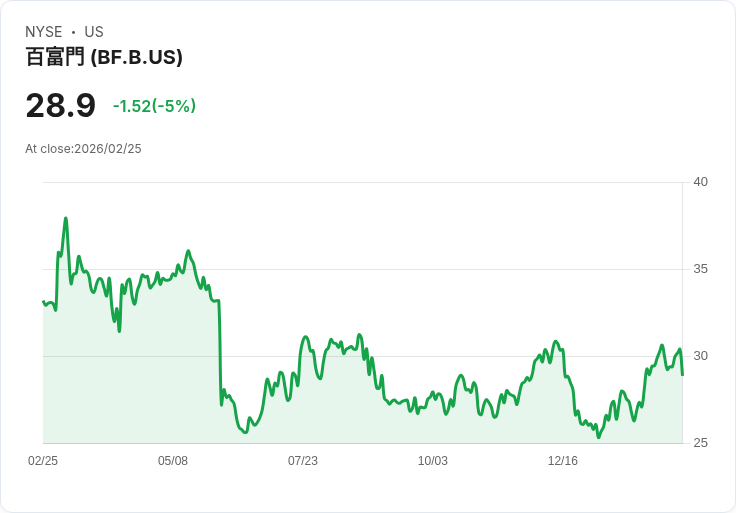
Task: Click the 35 price axis label
Action: pos(700,269)
